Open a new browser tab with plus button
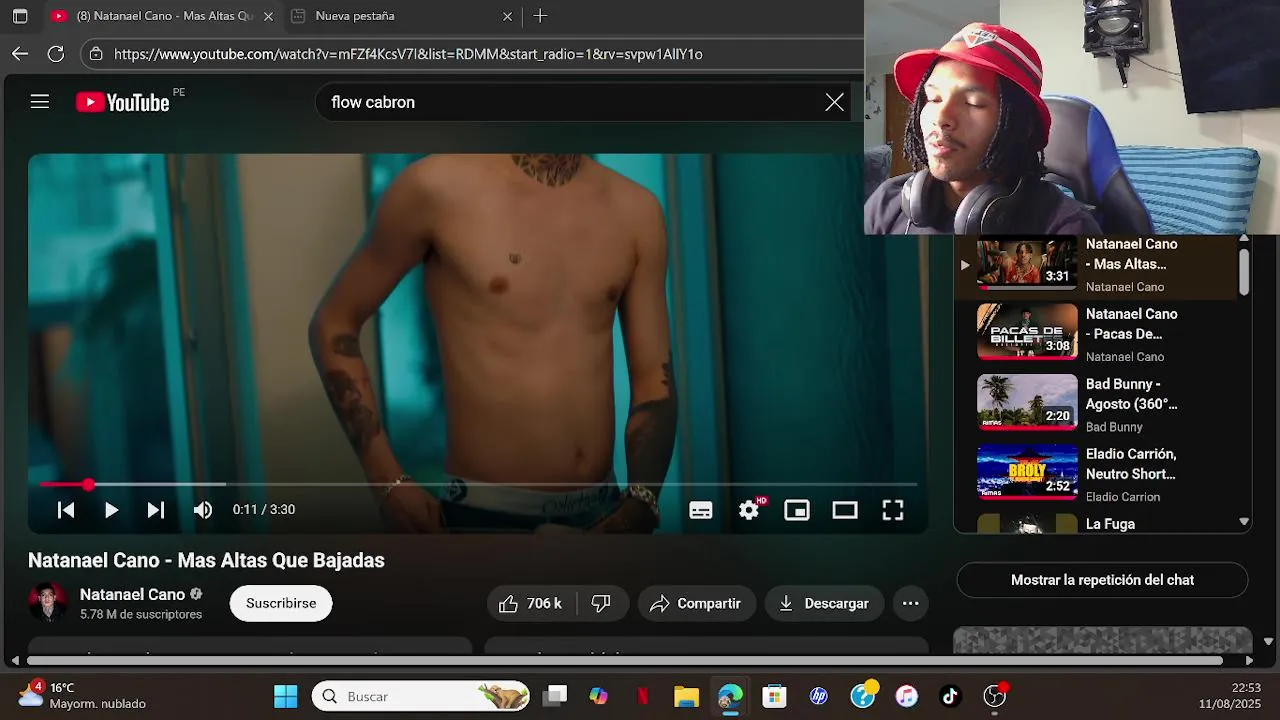 coord(540,16)
